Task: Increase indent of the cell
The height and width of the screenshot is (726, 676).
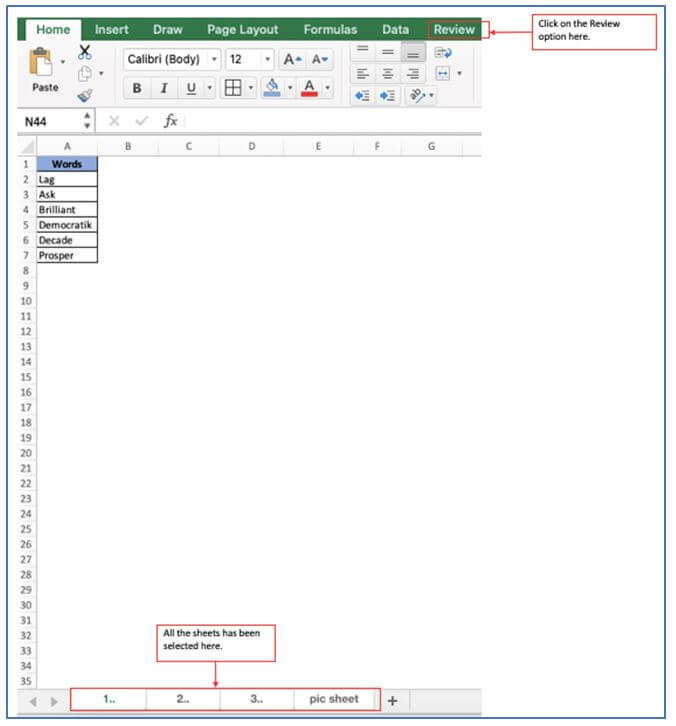Action: (x=388, y=95)
